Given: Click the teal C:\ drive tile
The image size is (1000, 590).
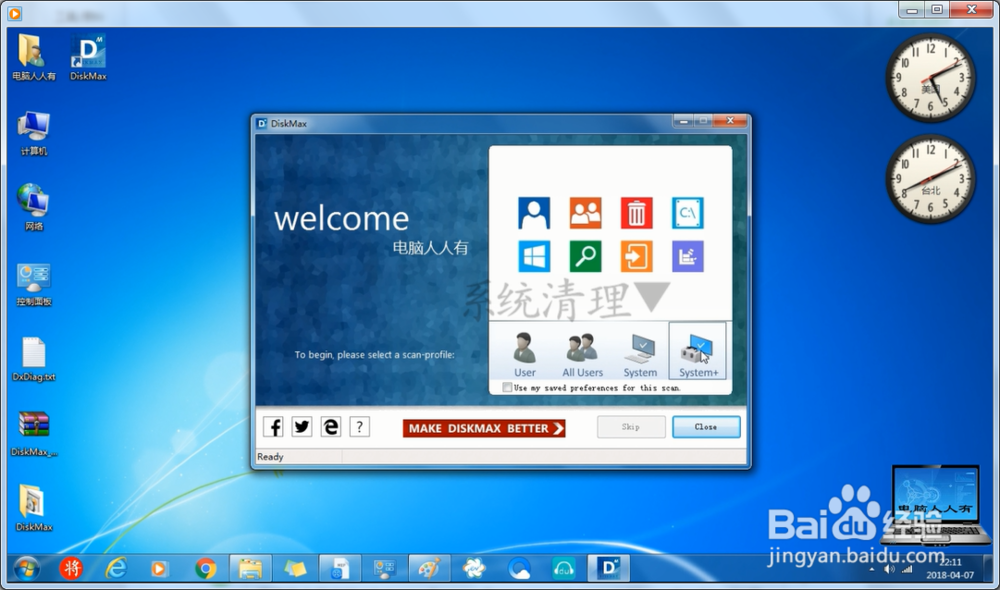Looking at the screenshot, I should point(688,213).
